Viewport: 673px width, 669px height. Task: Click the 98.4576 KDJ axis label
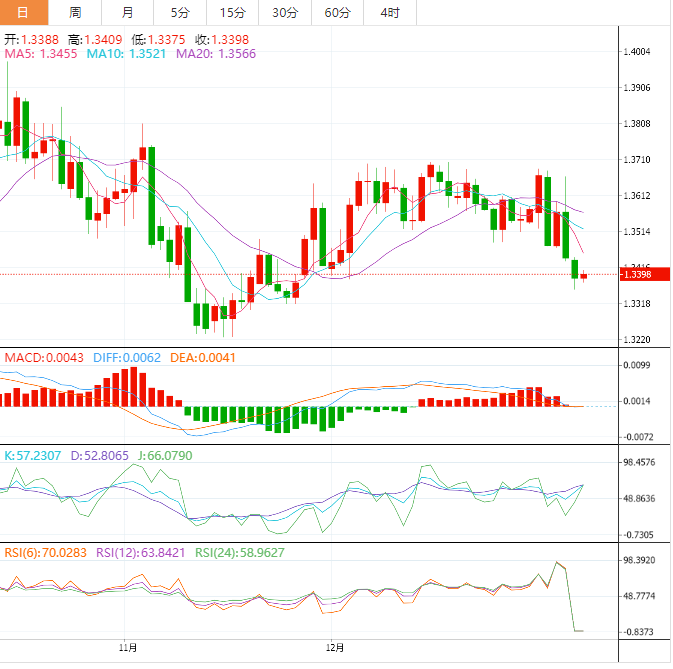pos(640,463)
